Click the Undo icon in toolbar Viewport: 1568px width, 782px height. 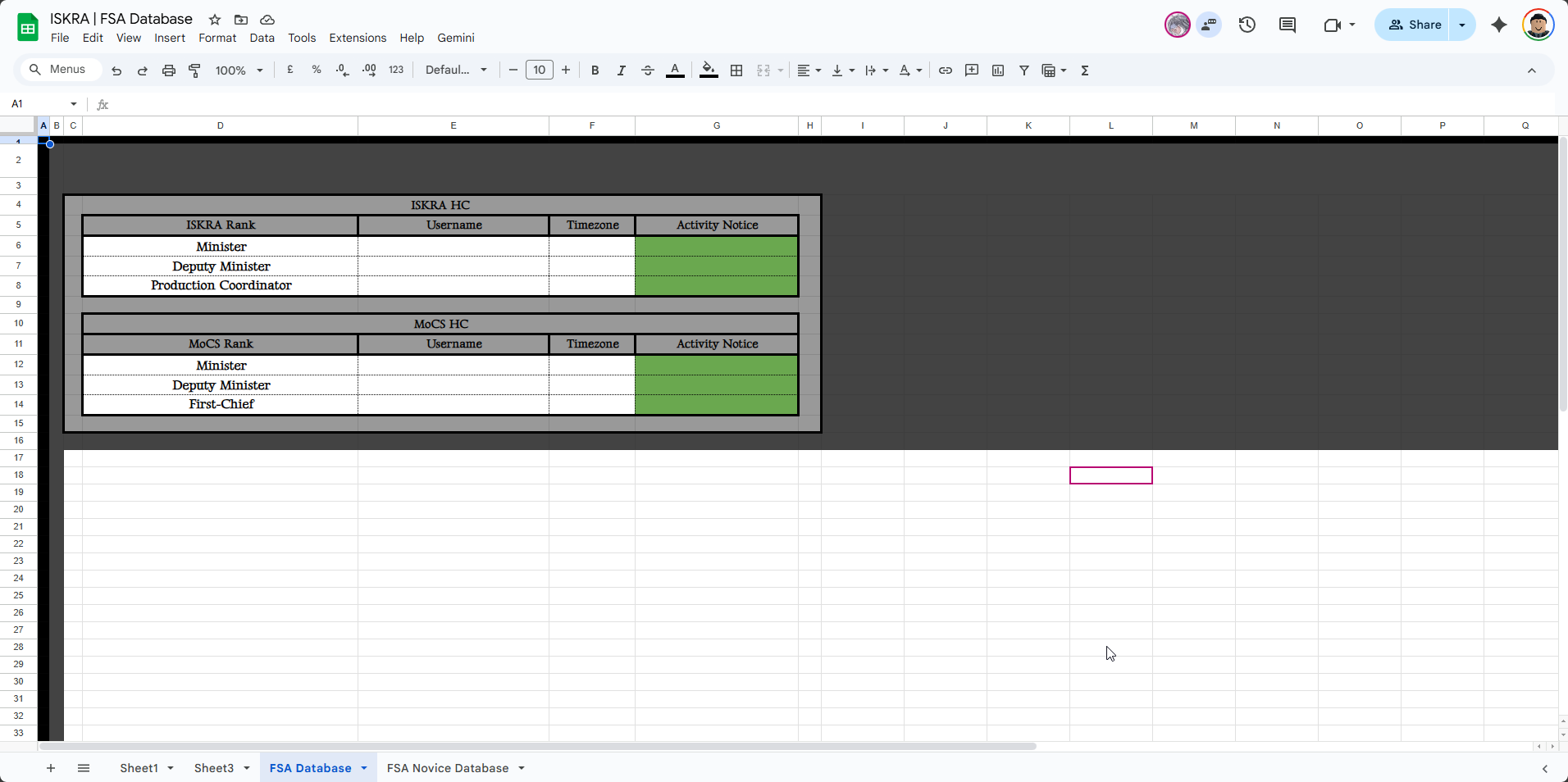pos(116,70)
